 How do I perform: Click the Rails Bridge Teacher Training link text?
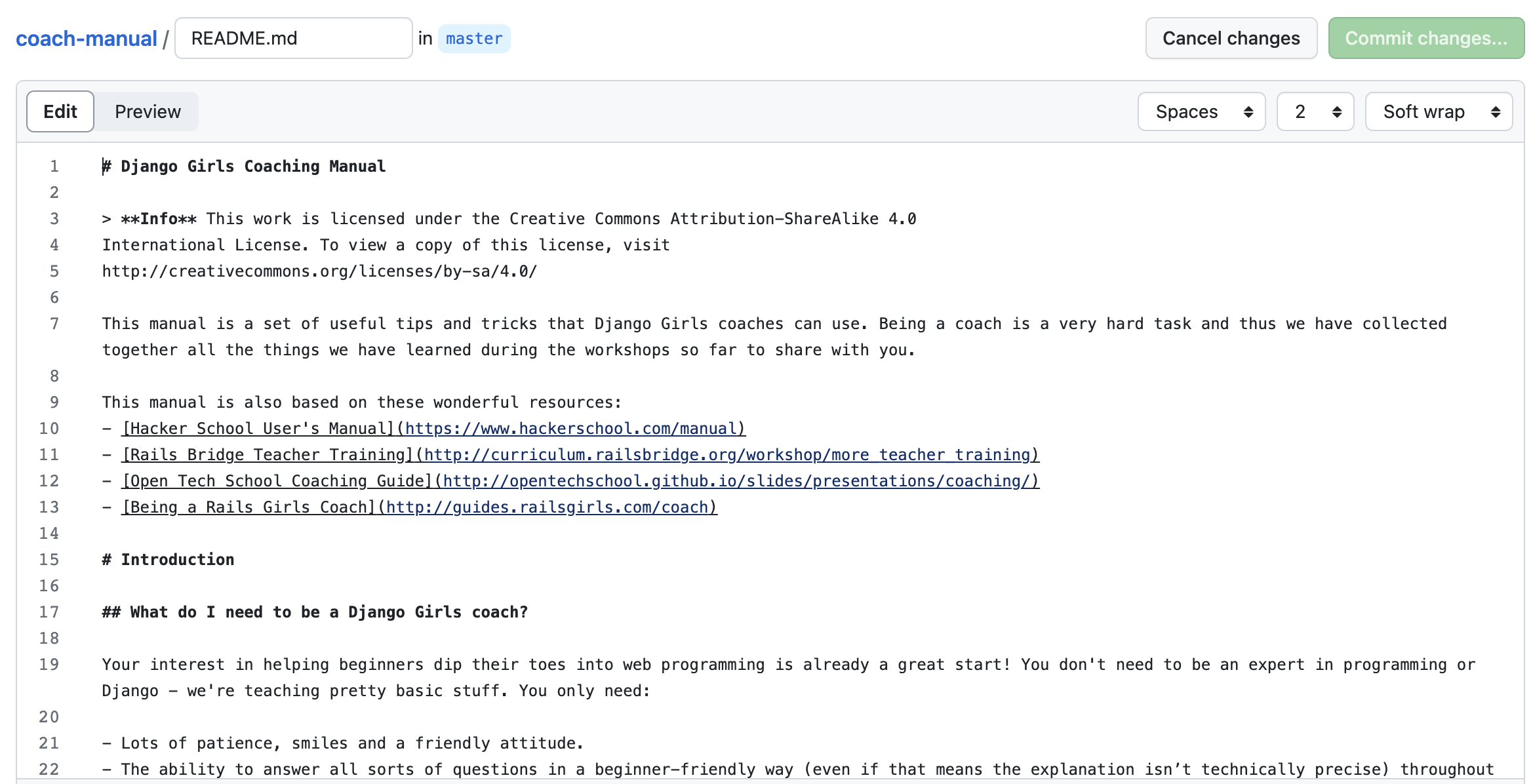(x=268, y=455)
